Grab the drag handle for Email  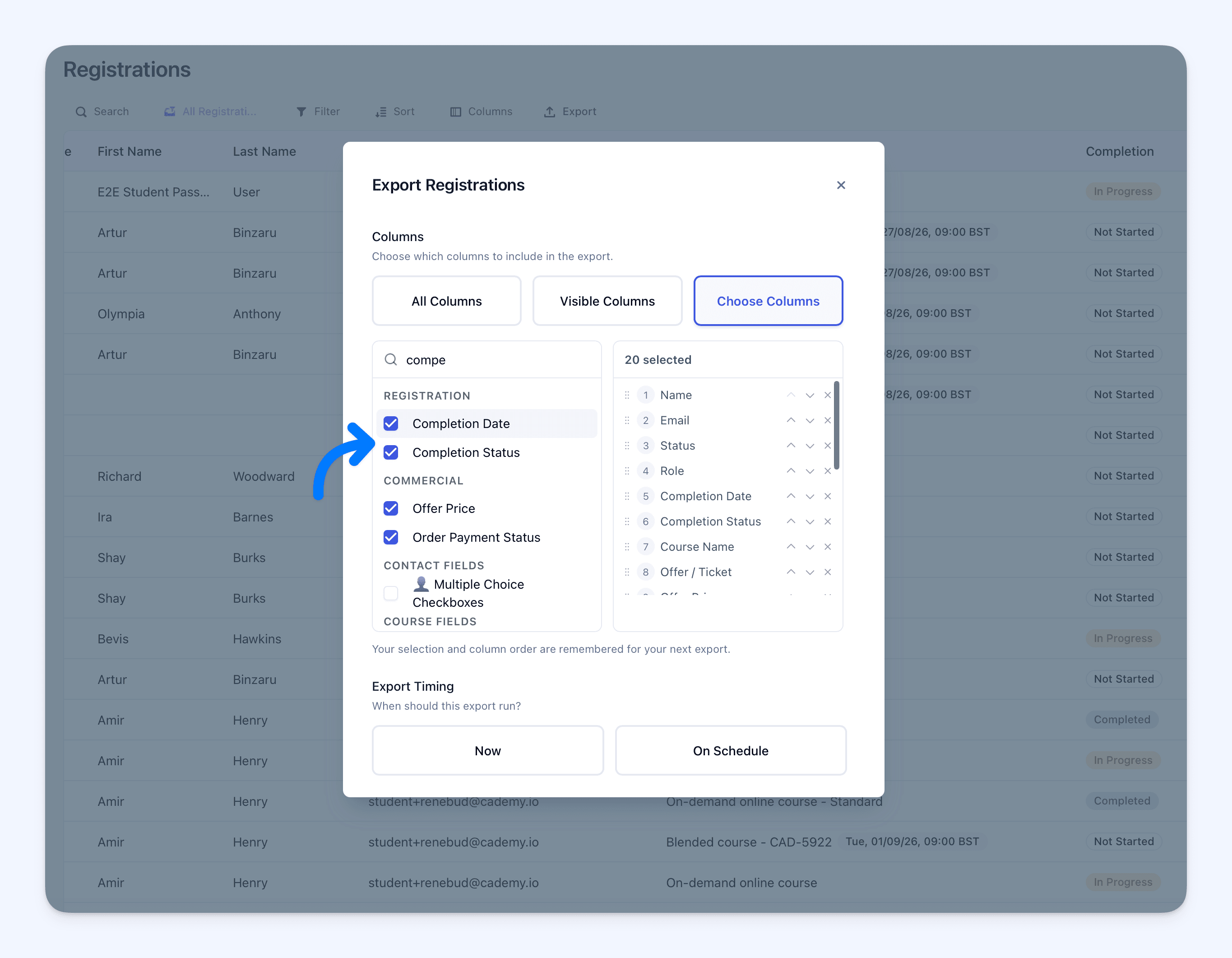click(627, 420)
